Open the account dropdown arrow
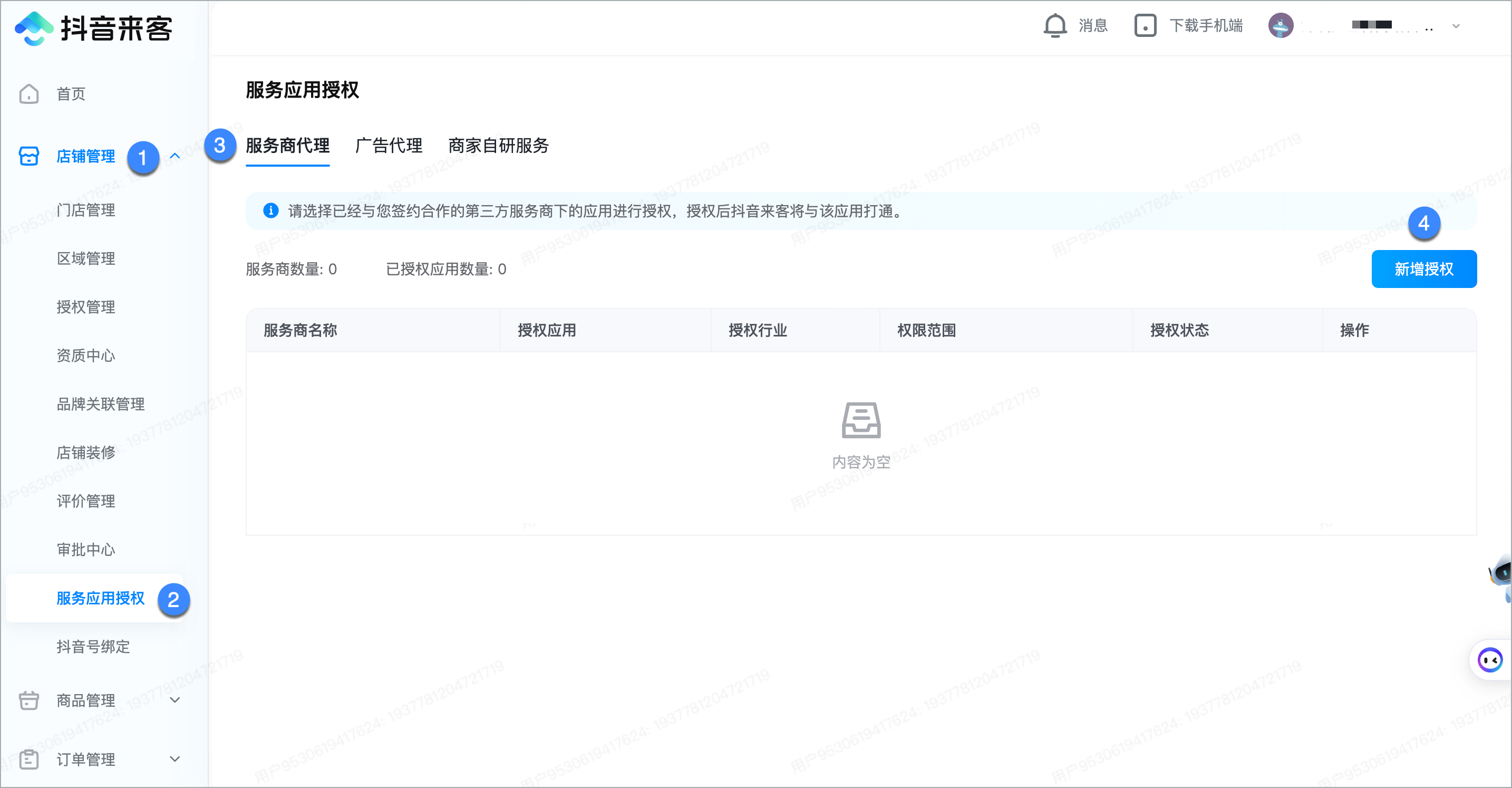 pos(1456,26)
